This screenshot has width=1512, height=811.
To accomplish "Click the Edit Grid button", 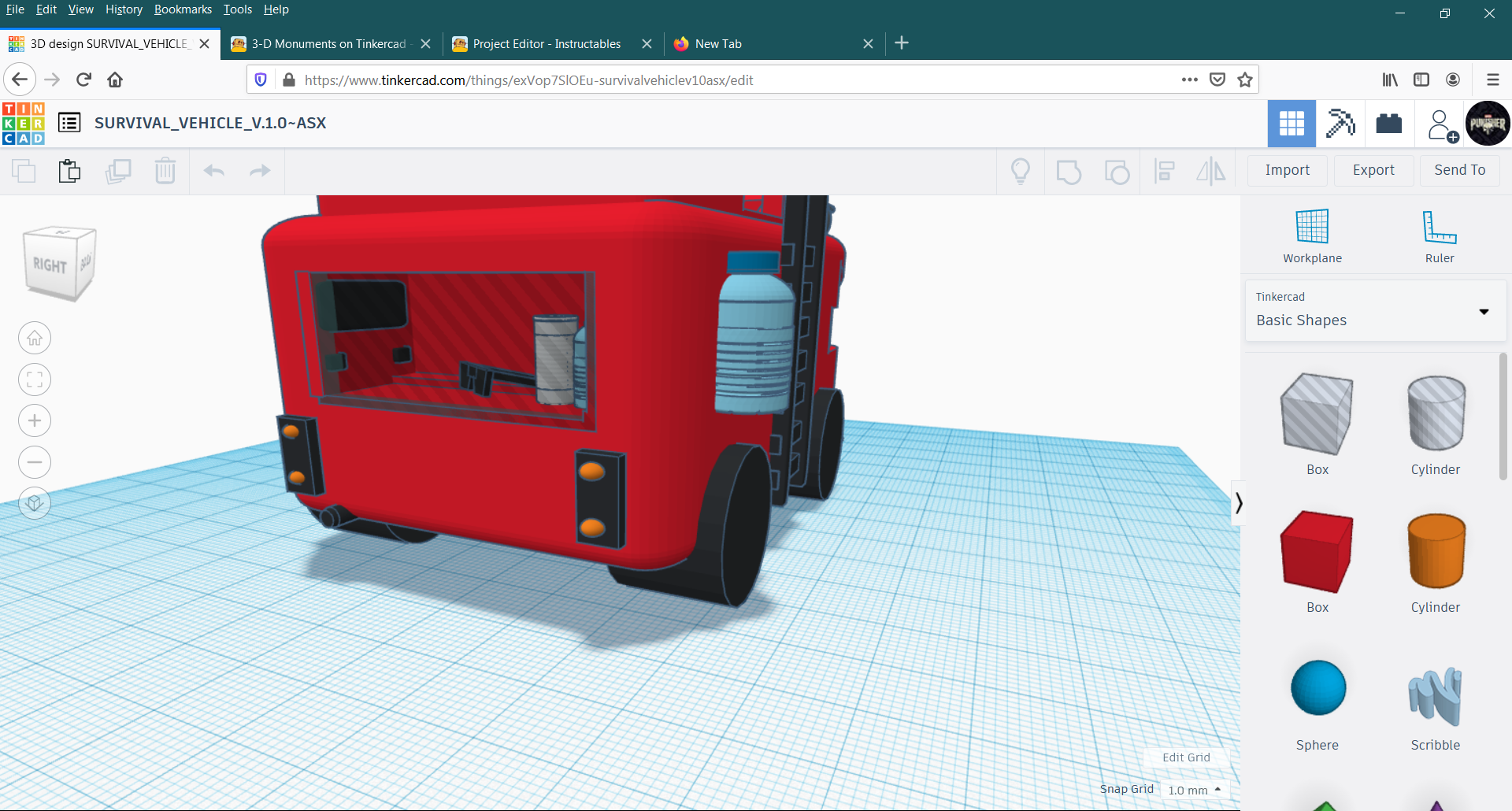I will point(1186,757).
